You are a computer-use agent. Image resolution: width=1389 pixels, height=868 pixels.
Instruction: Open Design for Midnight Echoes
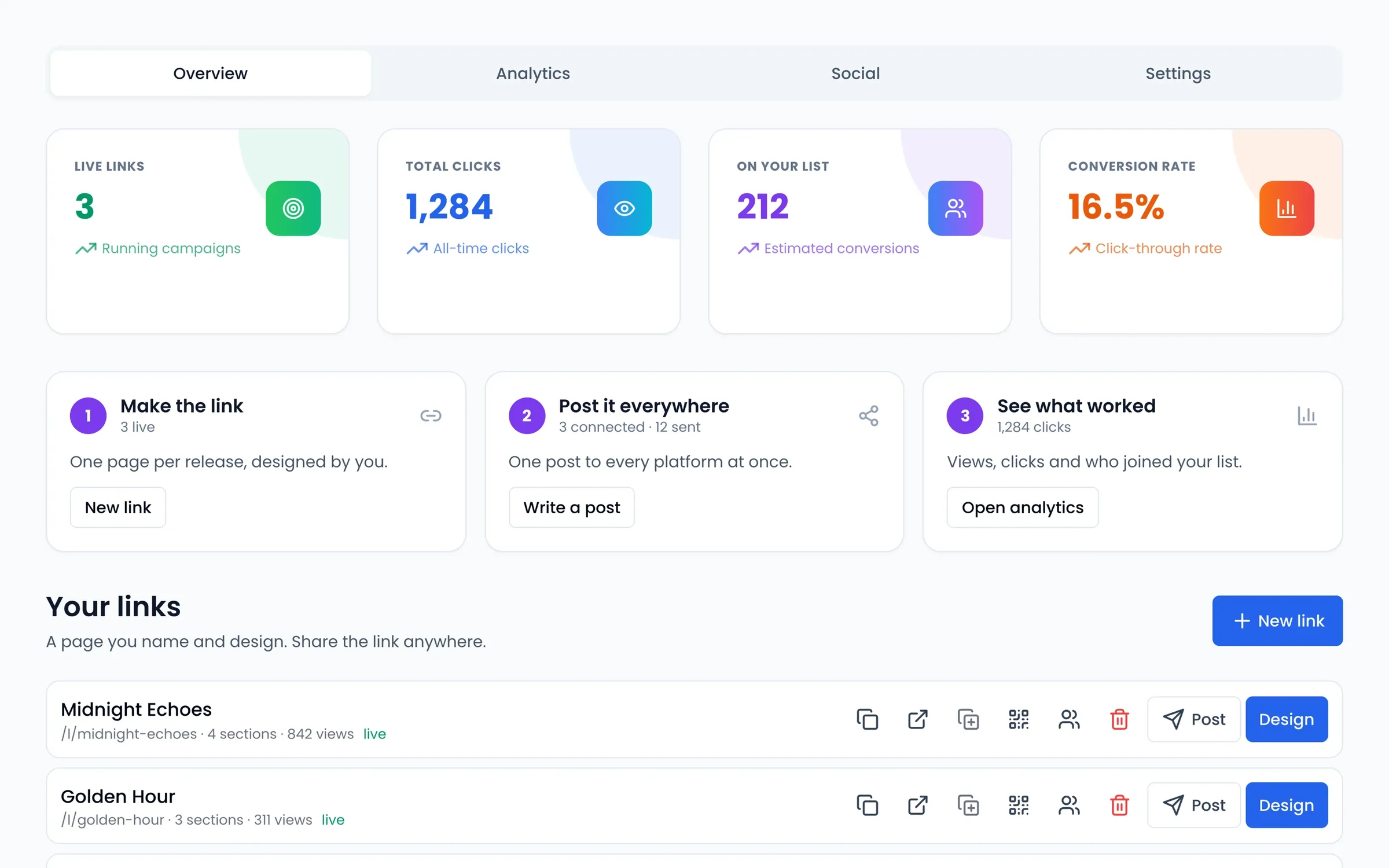coord(1287,719)
